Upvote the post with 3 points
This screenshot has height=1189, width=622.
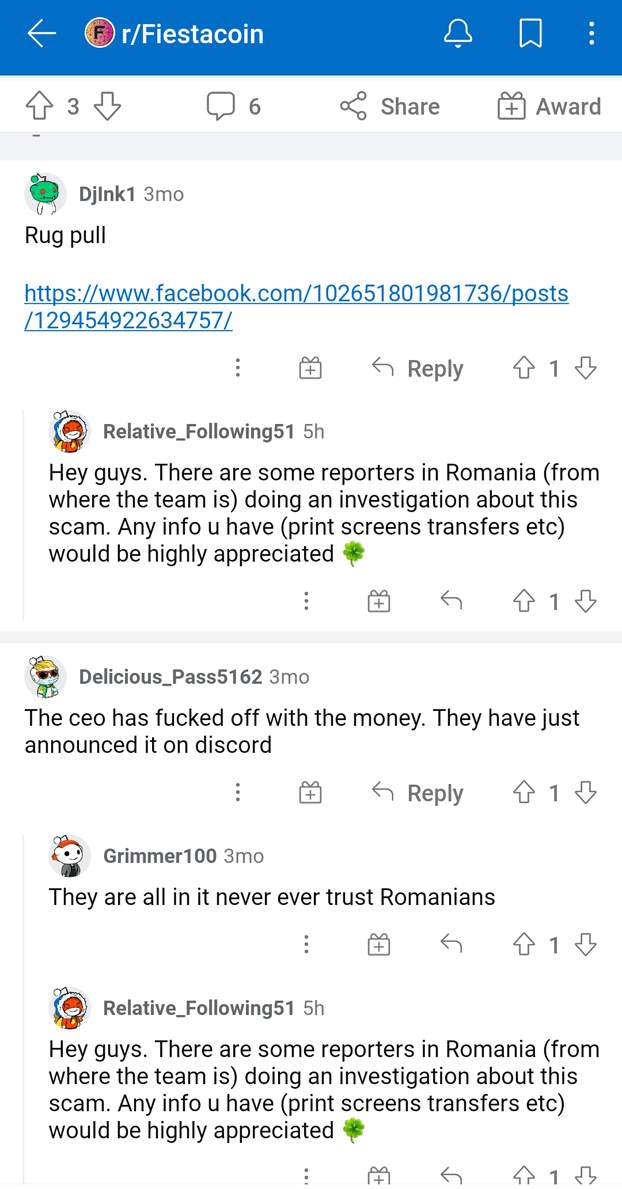pos(41,106)
